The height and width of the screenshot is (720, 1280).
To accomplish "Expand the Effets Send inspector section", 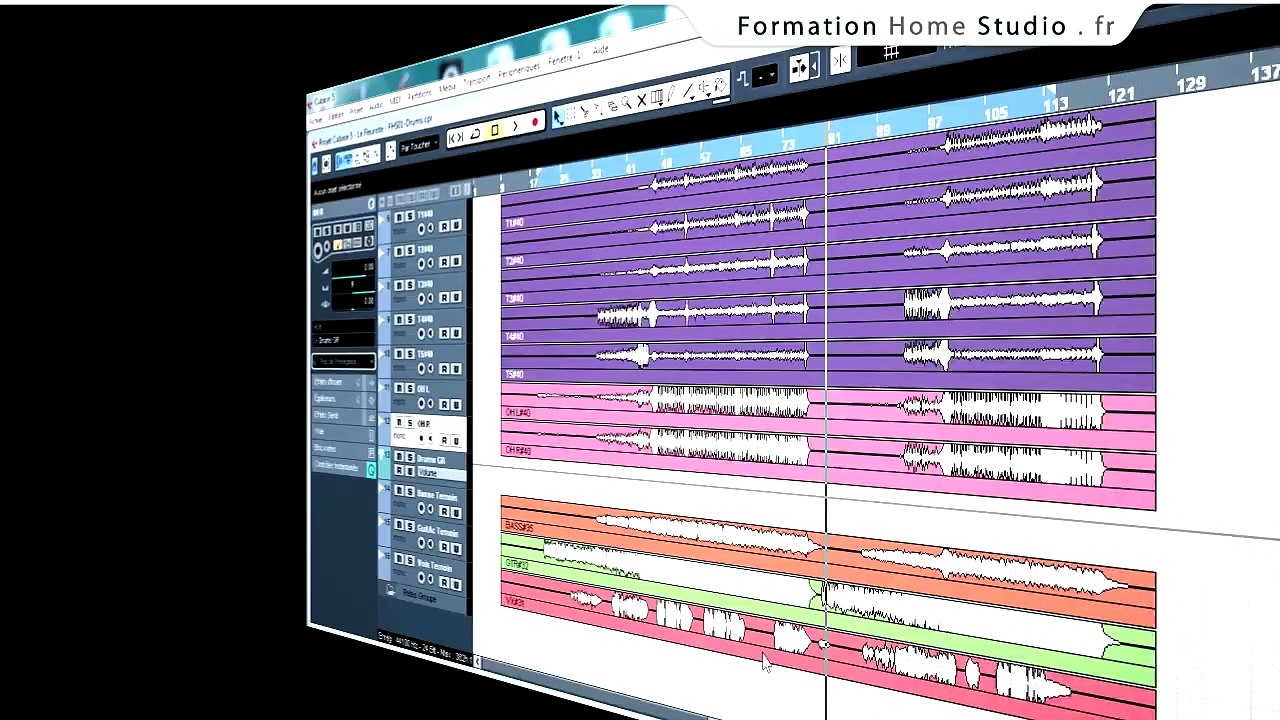I will [x=343, y=416].
